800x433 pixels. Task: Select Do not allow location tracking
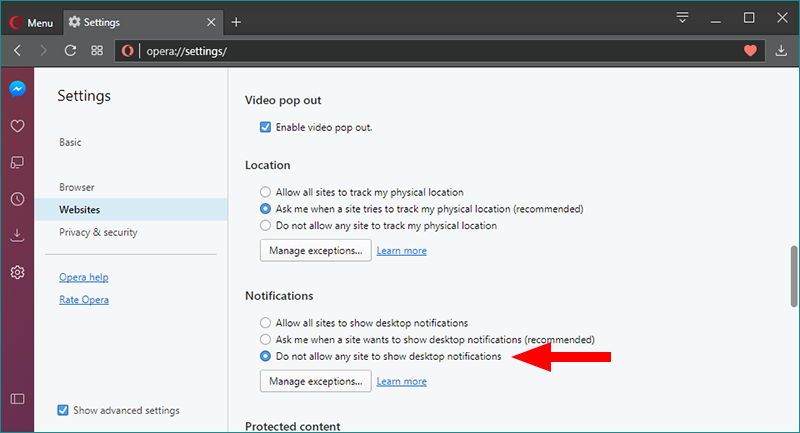click(265, 225)
